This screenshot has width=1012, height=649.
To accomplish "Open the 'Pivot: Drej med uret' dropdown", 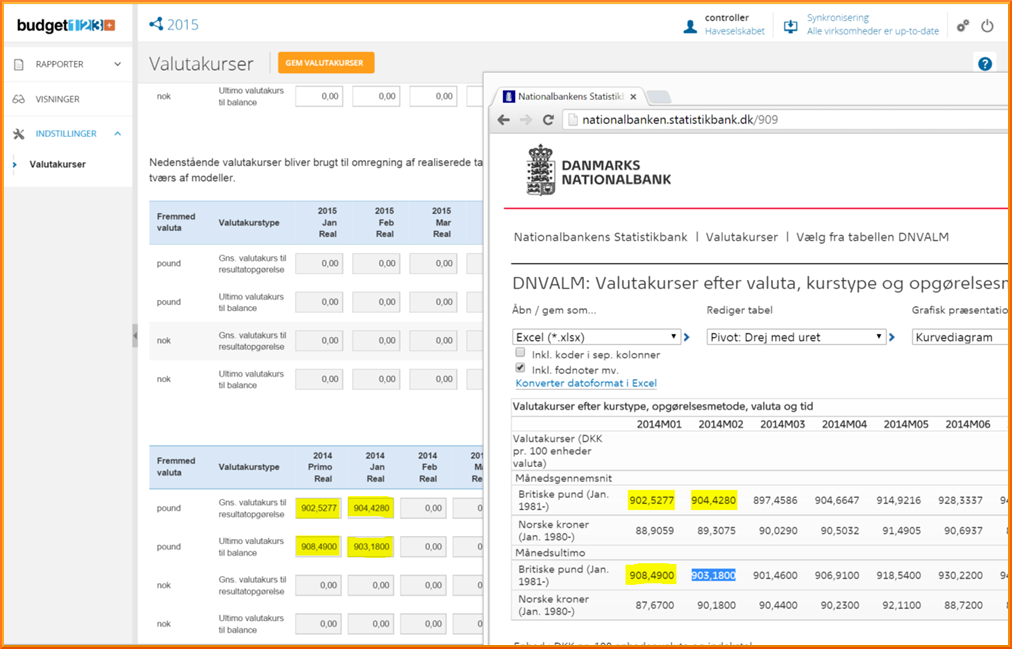I will click(x=796, y=337).
